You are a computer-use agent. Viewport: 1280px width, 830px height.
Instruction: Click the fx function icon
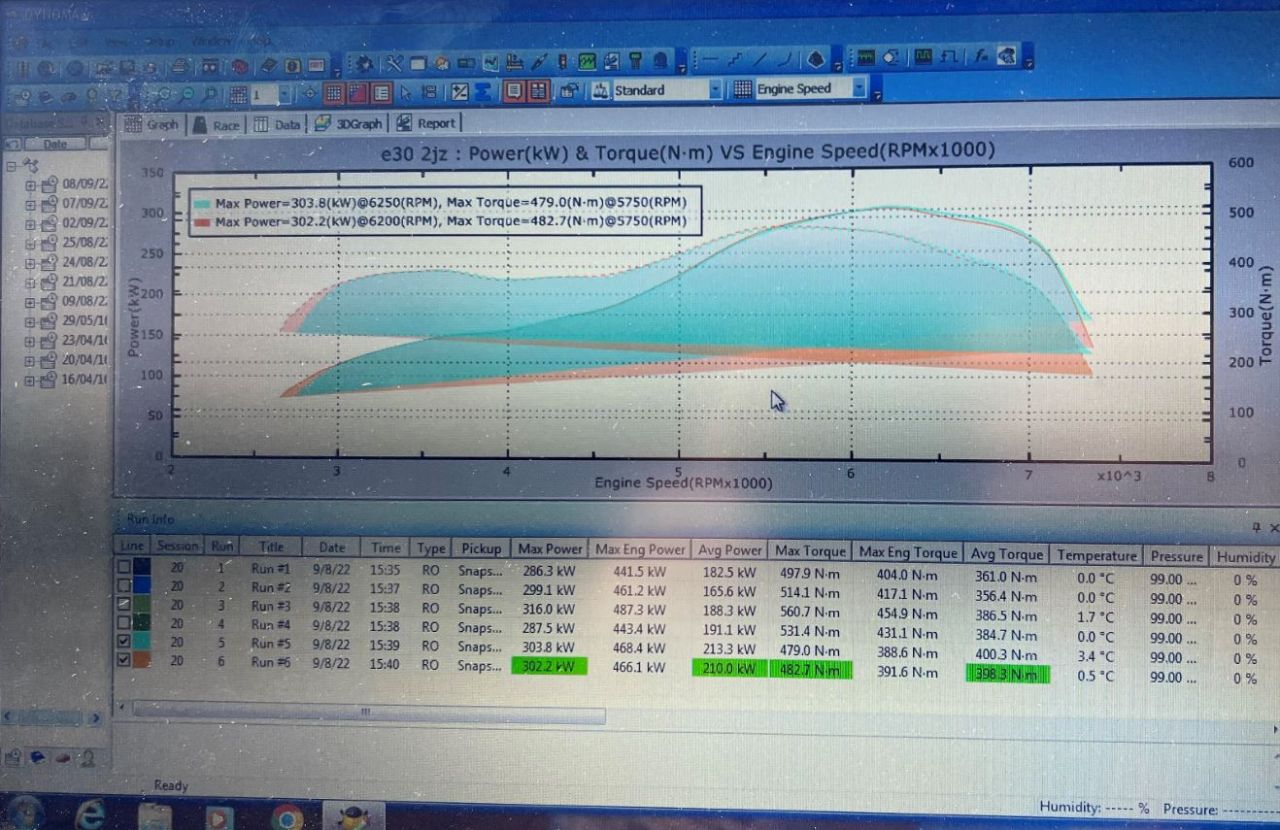pyautogui.click(x=981, y=57)
